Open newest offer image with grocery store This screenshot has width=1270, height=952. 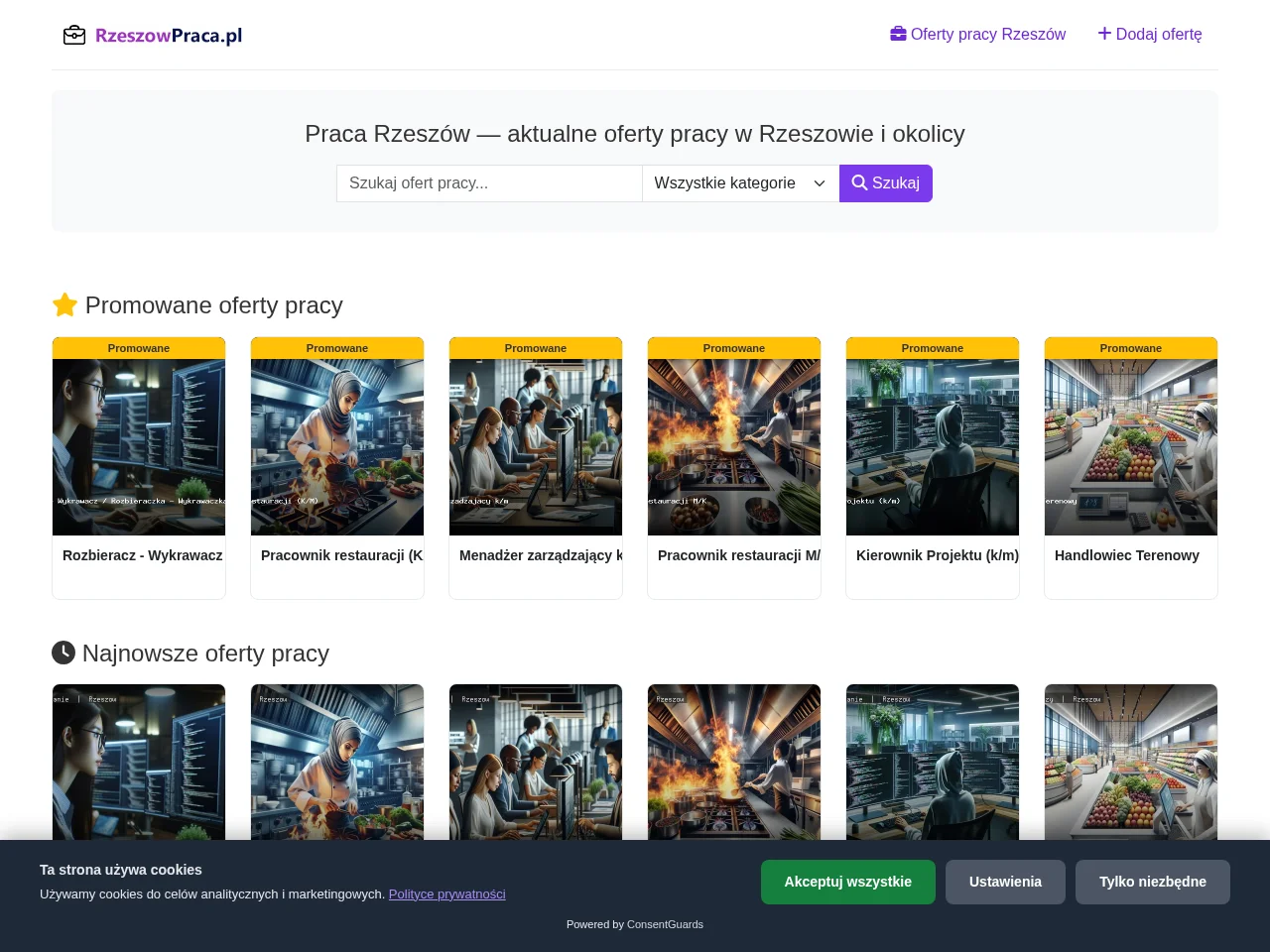1131,762
